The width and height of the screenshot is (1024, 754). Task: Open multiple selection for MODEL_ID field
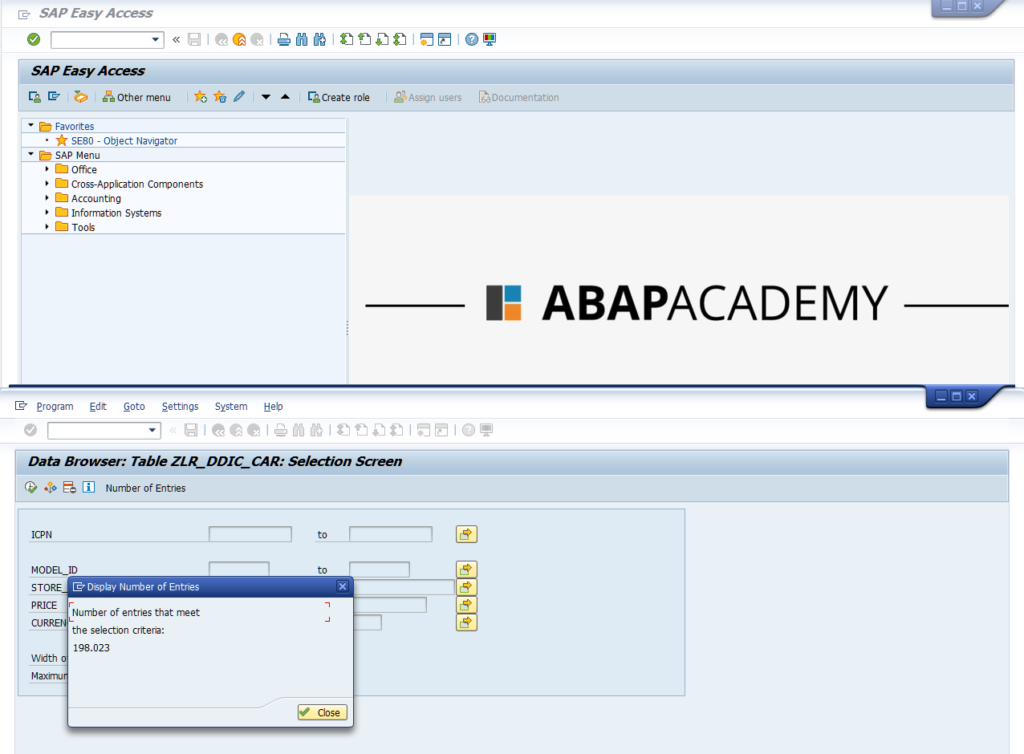tap(465, 569)
